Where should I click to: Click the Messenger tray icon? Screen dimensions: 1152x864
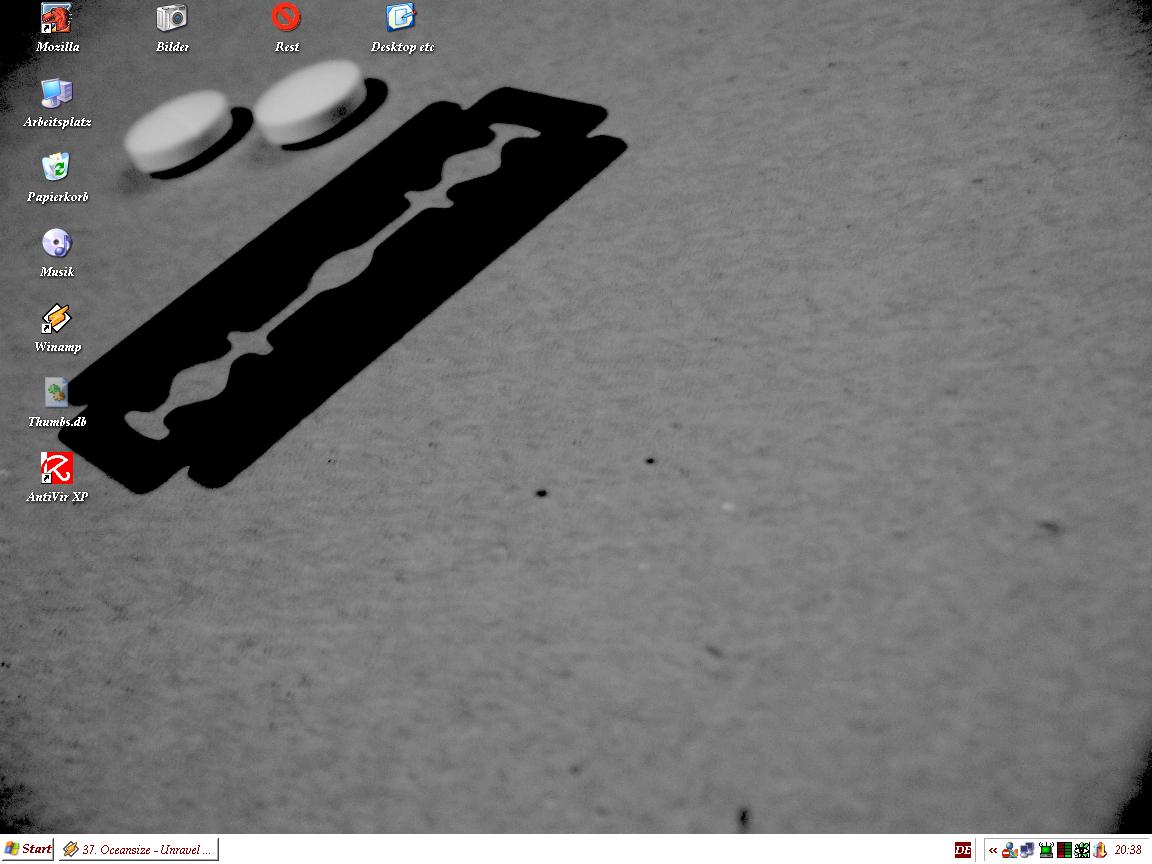pyautogui.click(x=1010, y=850)
